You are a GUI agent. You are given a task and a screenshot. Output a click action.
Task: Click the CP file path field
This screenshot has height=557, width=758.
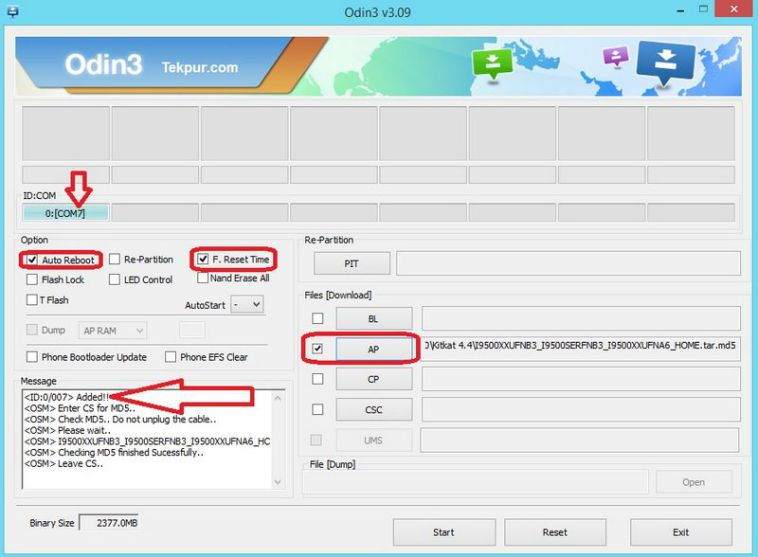pos(581,379)
